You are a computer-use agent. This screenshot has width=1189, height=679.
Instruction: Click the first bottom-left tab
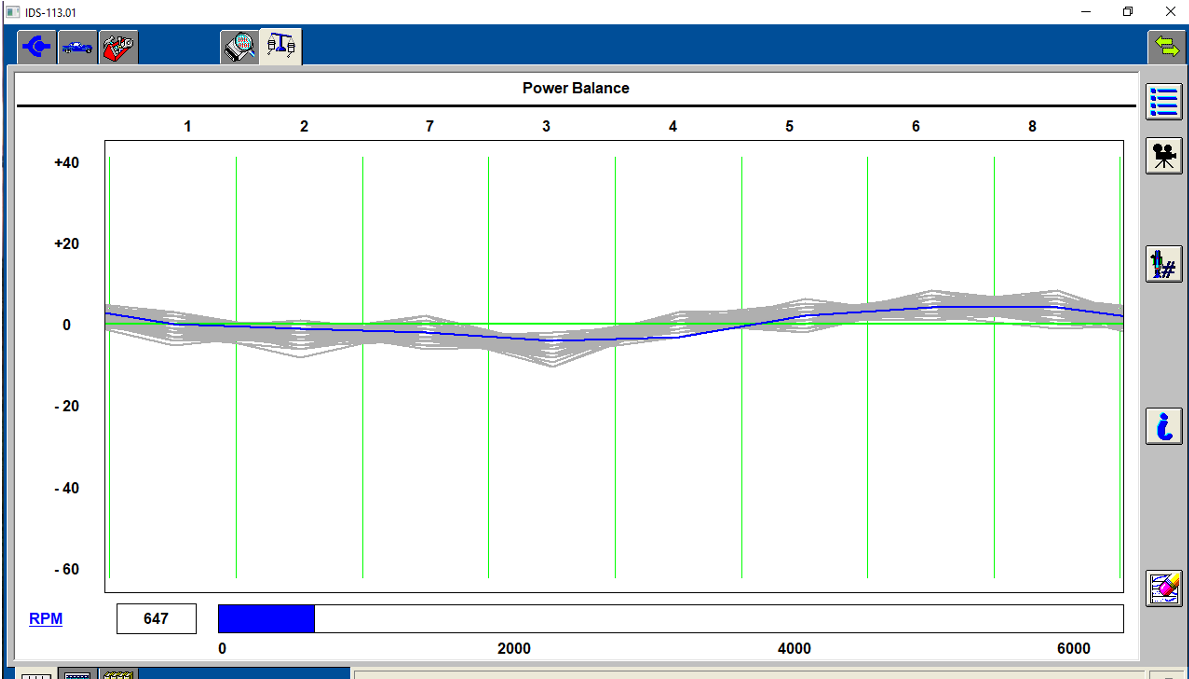click(x=36, y=674)
